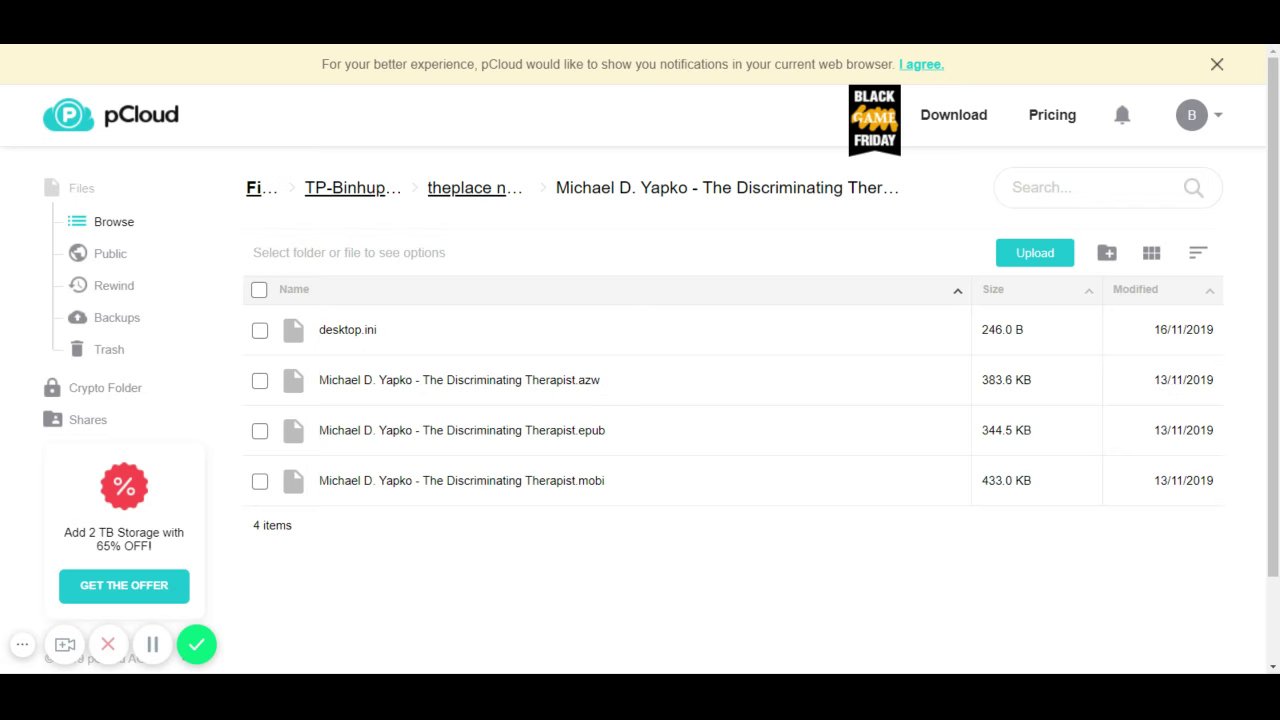Open The Discriminating Therapist.mobi file name

click(462, 480)
